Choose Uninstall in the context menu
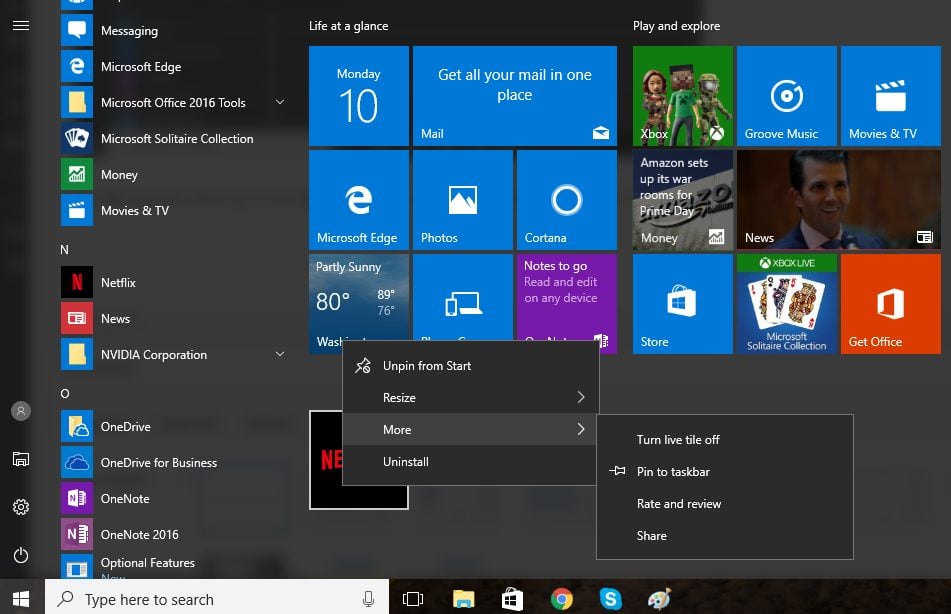This screenshot has height=614, width=951. (x=470, y=462)
